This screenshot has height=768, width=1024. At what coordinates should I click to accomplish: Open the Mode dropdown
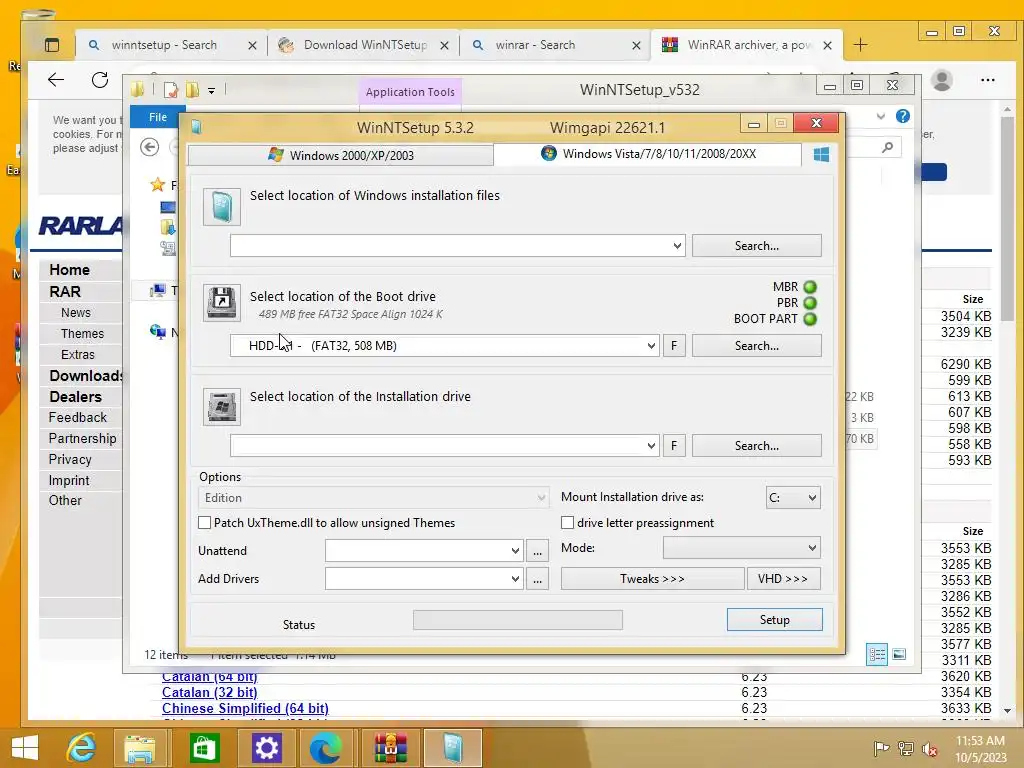[x=741, y=548]
